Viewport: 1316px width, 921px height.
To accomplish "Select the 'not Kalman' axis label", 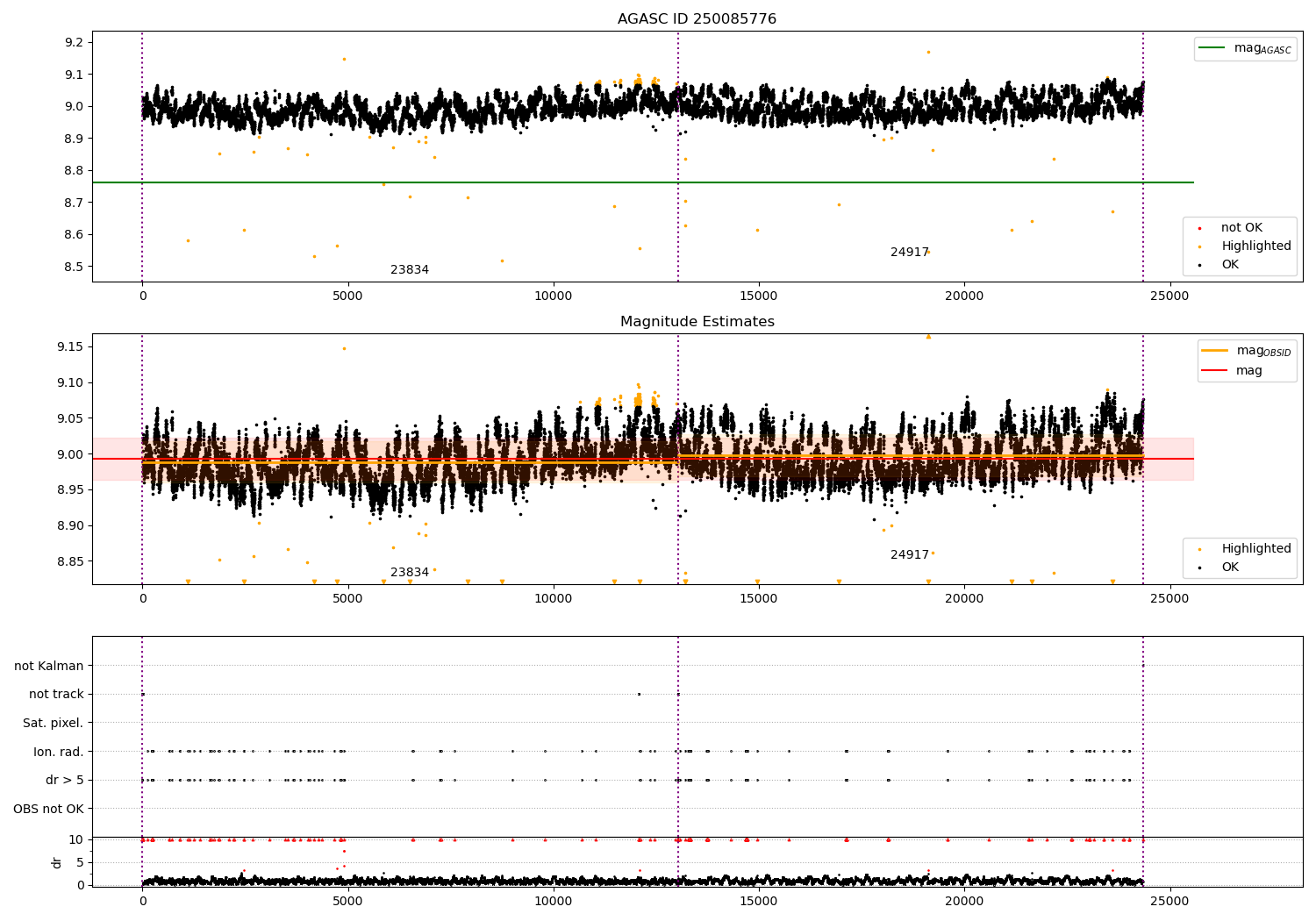I will (x=48, y=666).
